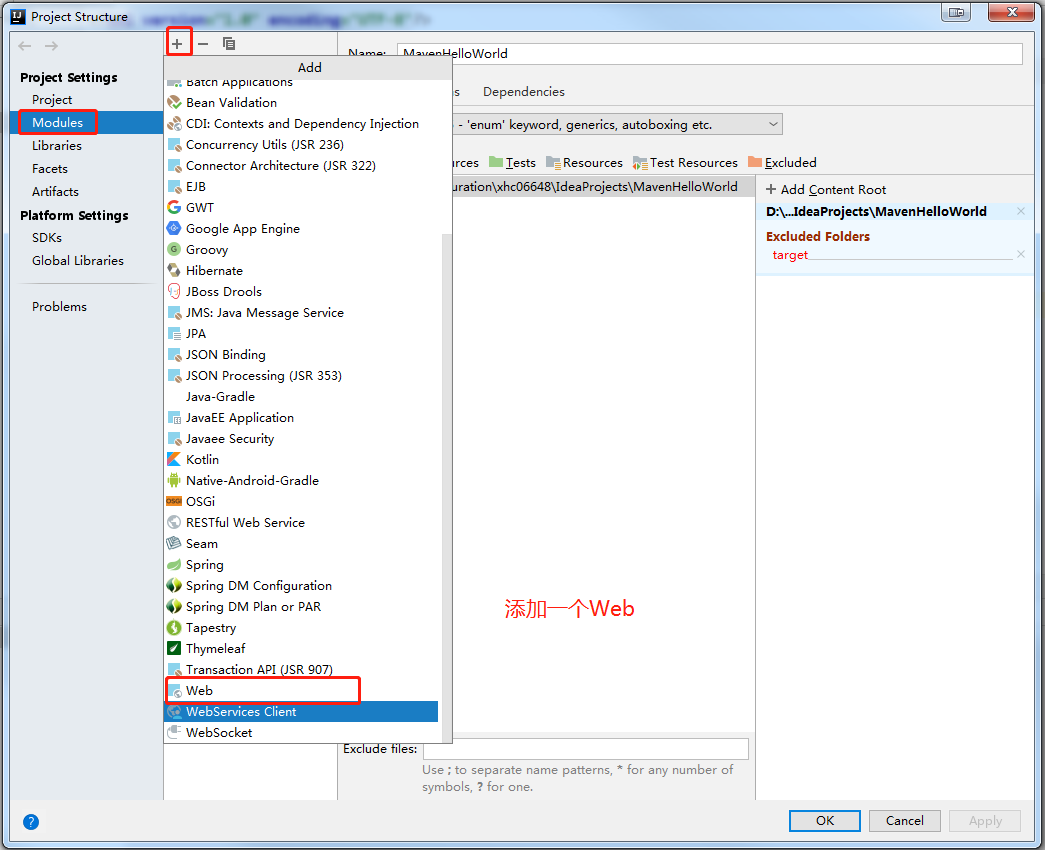
Task: Click the Groovy icon in Add list
Action: point(174,249)
